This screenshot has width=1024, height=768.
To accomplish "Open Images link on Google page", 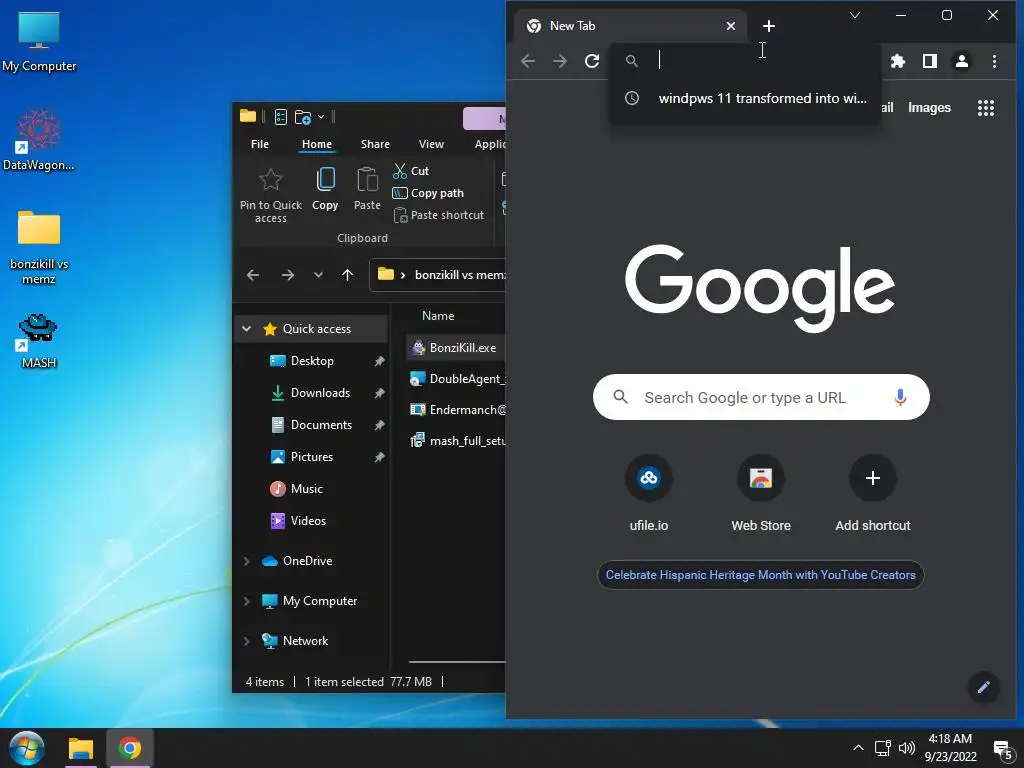I will coord(929,108).
